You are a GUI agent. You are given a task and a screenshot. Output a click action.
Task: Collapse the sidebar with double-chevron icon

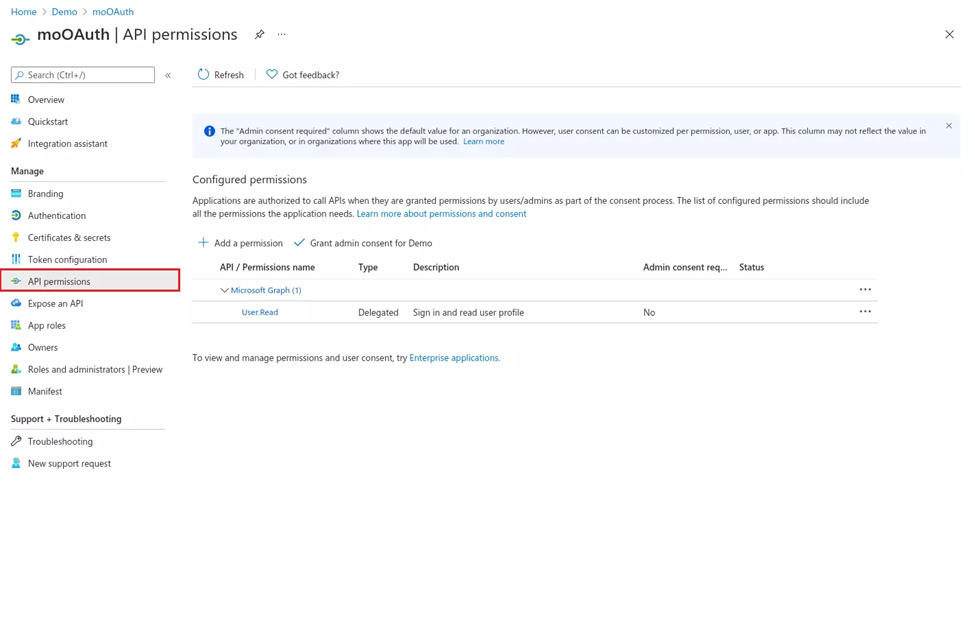(168, 75)
